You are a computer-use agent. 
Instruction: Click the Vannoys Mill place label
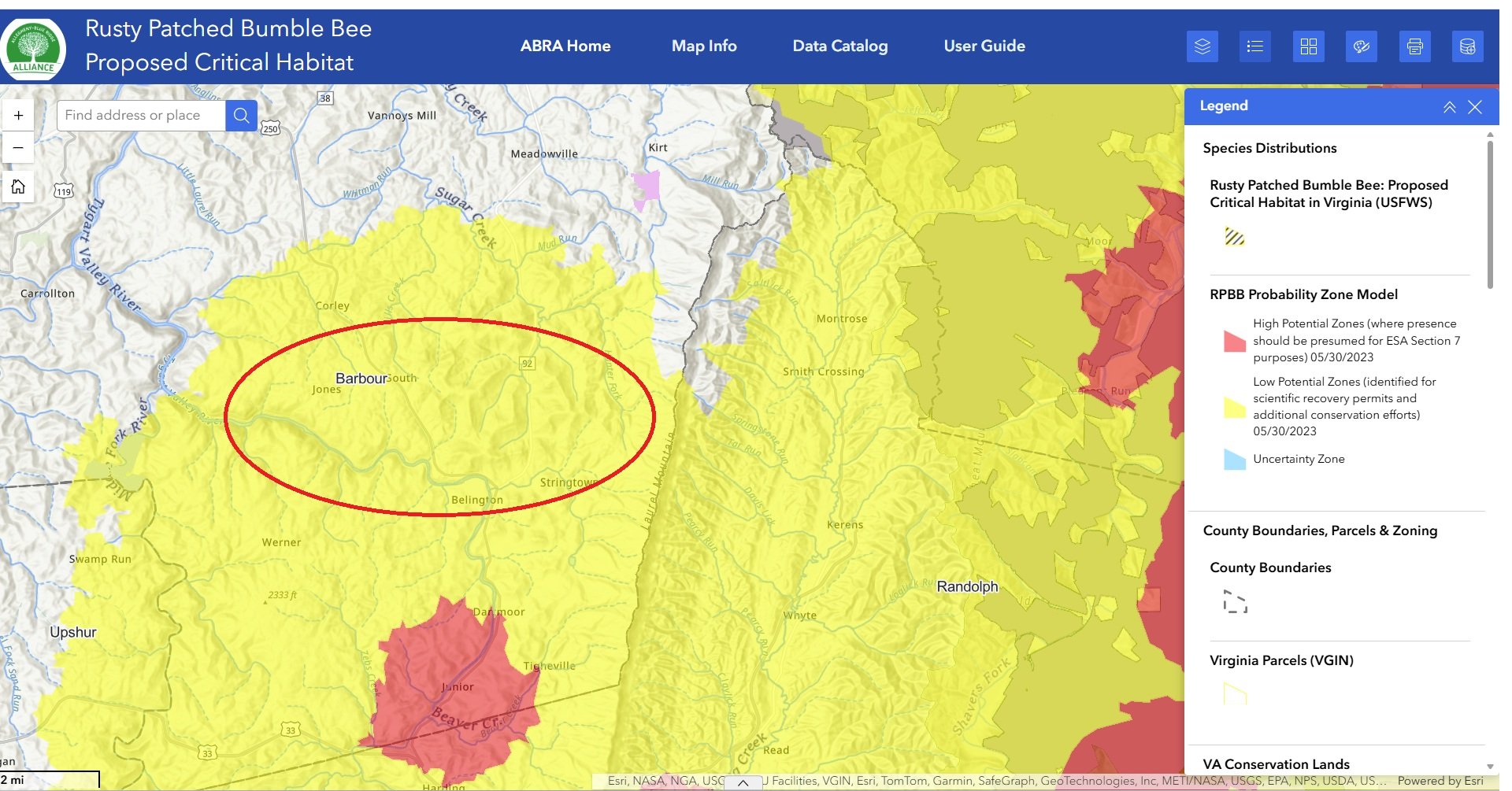[x=402, y=115]
